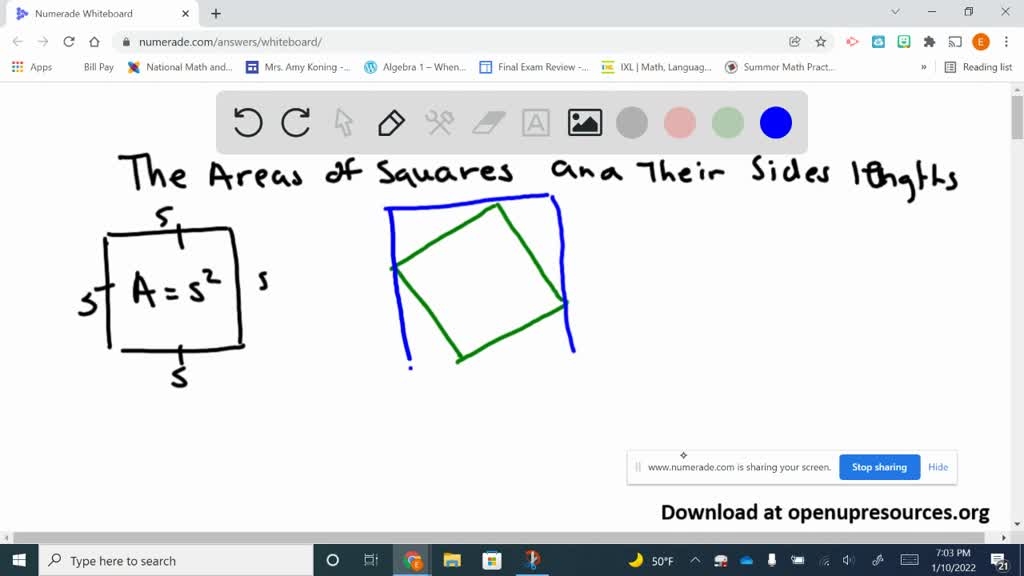Click the Chrome browser icon in the taskbar

(x=412, y=560)
